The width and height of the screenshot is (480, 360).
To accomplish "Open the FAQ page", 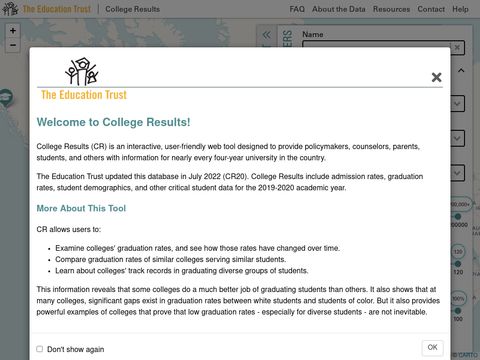I will [x=297, y=9].
